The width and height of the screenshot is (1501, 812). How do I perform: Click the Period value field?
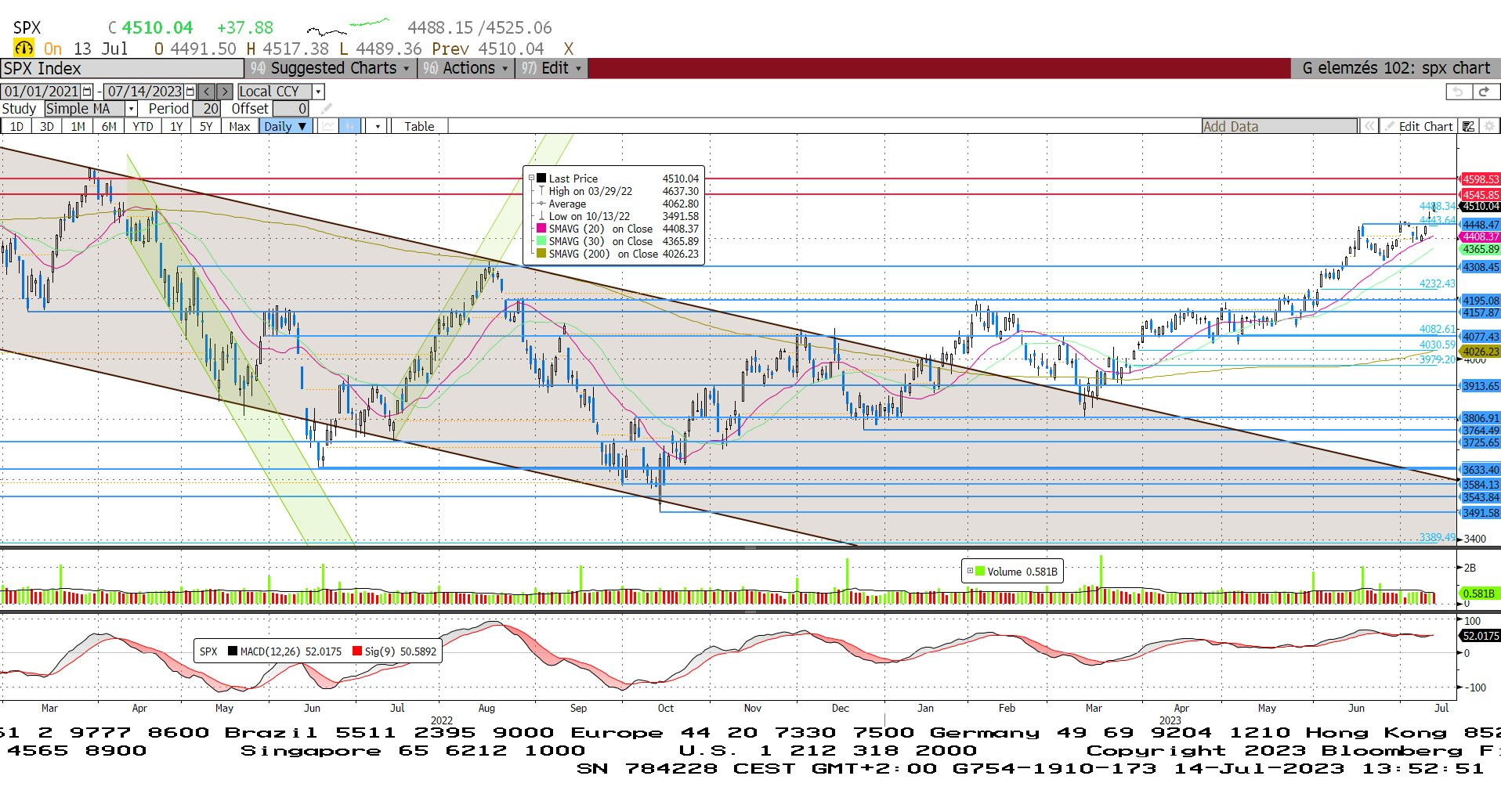pos(207,109)
